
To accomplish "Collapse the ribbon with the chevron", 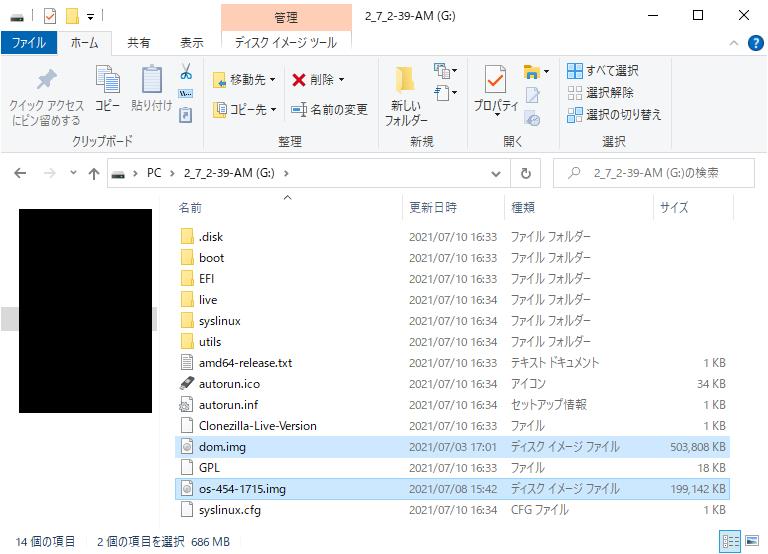I will pyautogui.click(x=734, y=43).
